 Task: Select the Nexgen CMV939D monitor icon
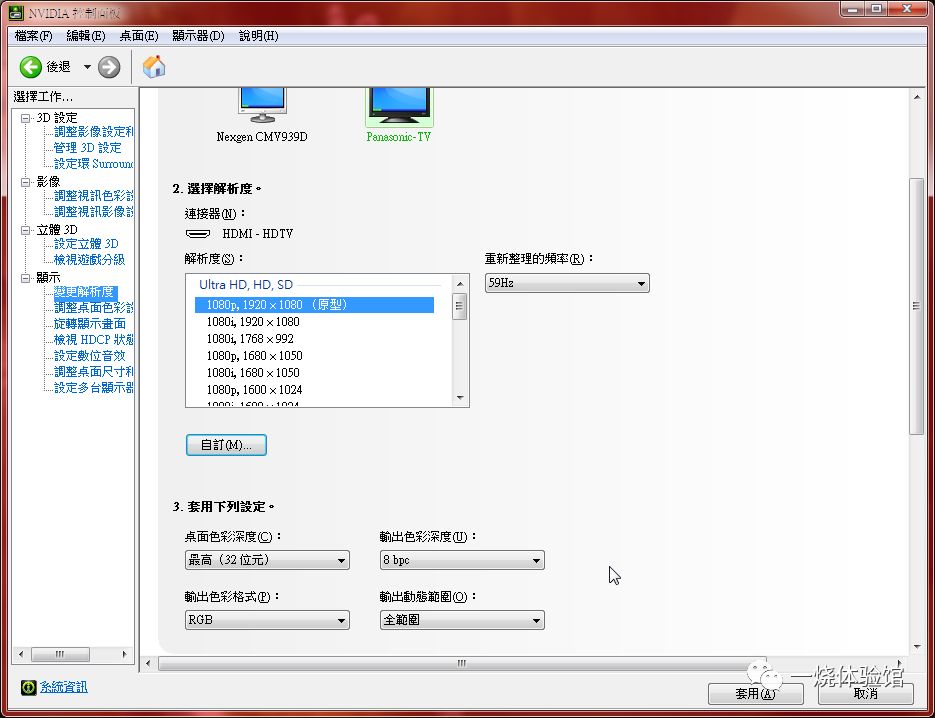[262, 106]
